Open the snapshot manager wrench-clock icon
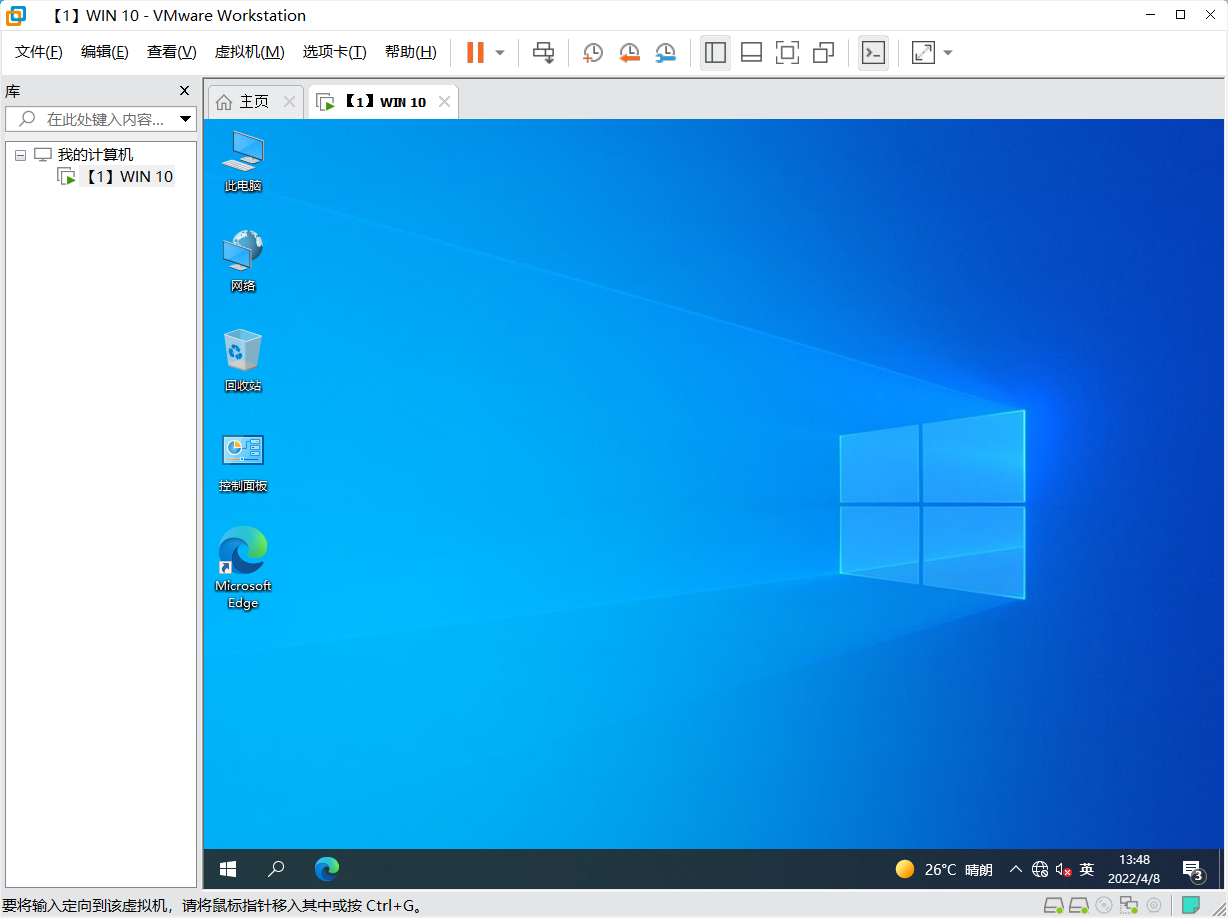This screenshot has width=1228, height=918. [x=665, y=53]
